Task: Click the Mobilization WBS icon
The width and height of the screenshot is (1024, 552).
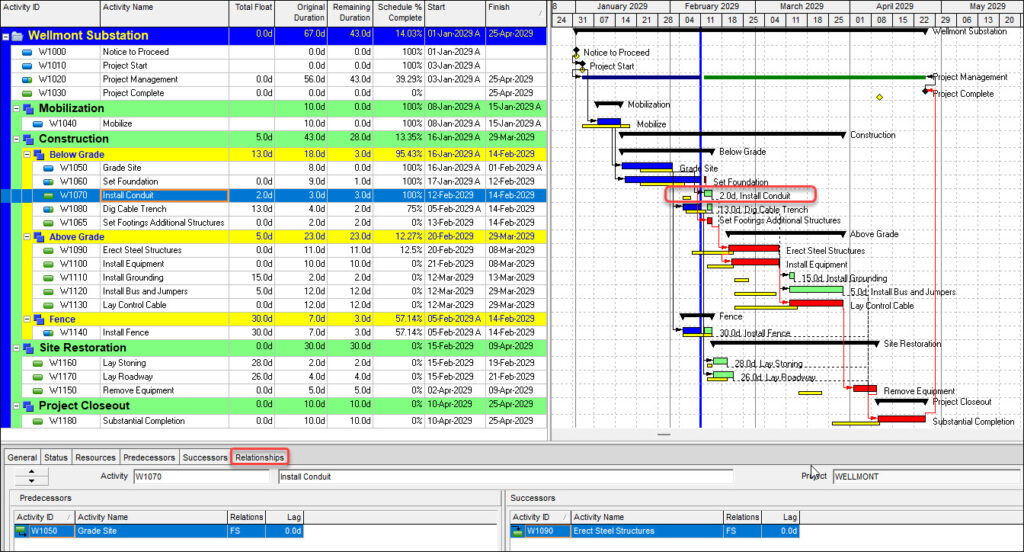Action: 29,108
